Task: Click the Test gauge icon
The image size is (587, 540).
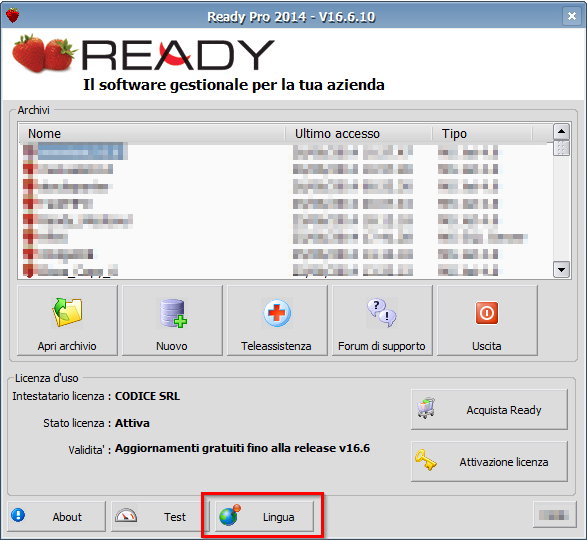Action: tap(126, 516)
